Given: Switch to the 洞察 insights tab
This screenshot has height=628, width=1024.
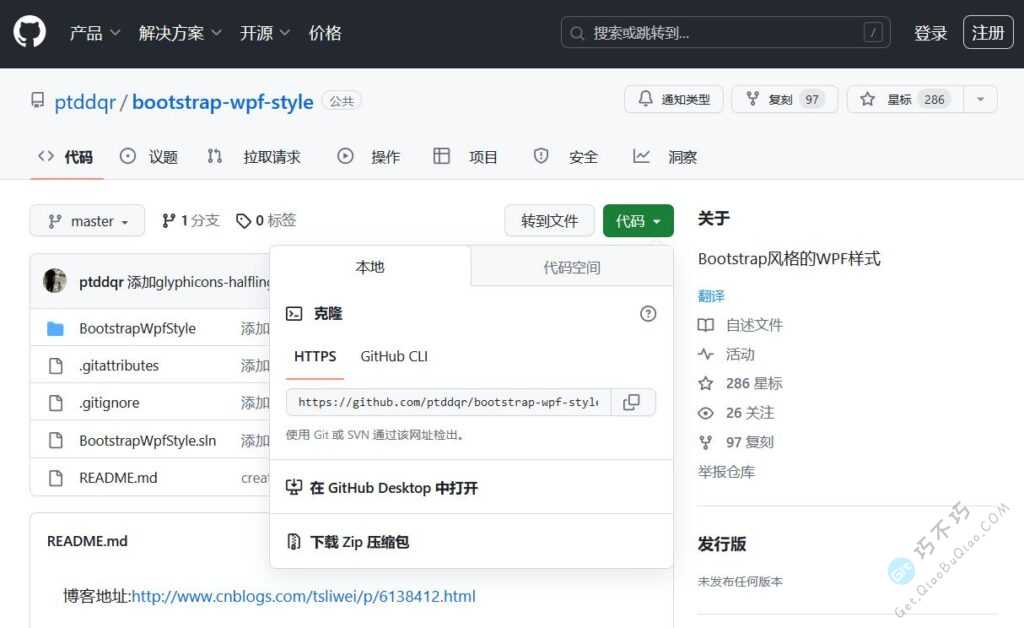Looking at the screenshot, I should 665,157.
